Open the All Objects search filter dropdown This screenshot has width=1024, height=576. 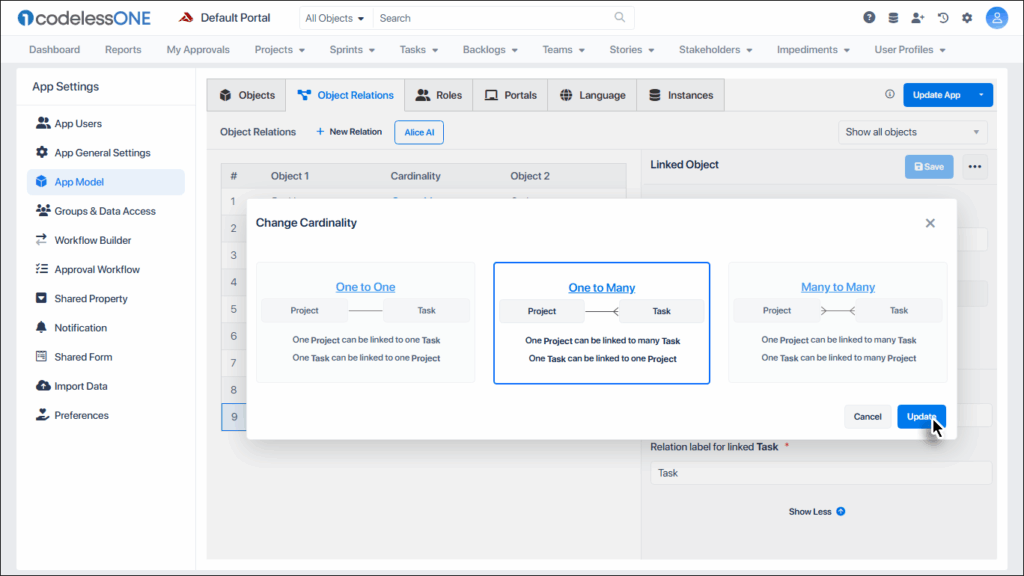click(335, 18)
